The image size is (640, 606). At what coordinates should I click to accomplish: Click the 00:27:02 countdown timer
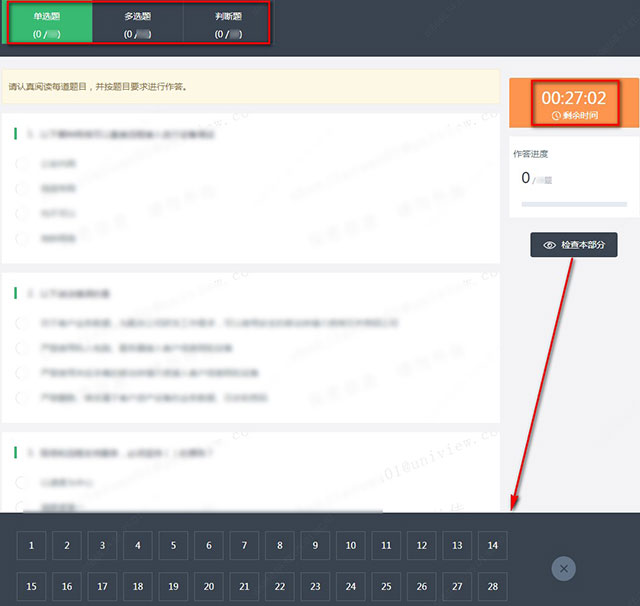574,98
